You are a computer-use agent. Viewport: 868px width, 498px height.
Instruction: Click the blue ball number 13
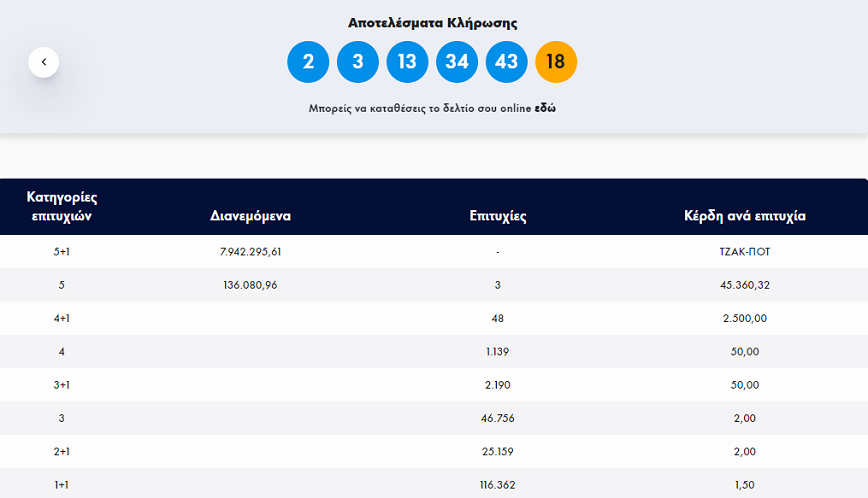407,62
